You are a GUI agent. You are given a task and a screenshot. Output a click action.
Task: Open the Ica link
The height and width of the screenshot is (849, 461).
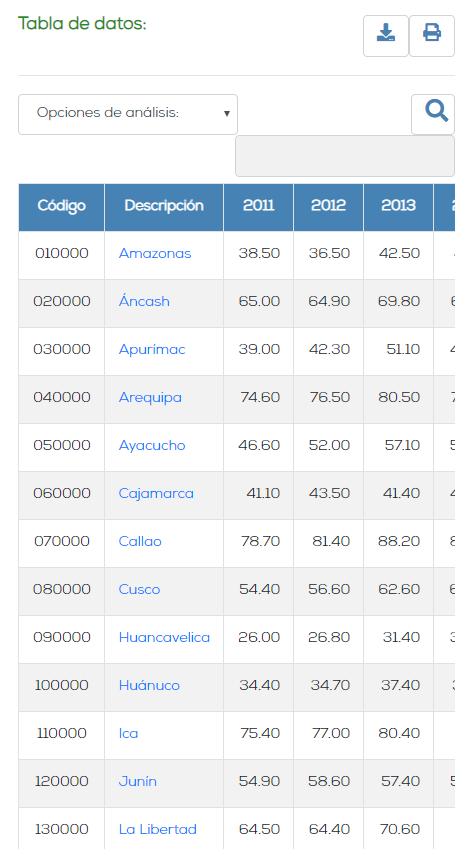(x=128, y=733)
